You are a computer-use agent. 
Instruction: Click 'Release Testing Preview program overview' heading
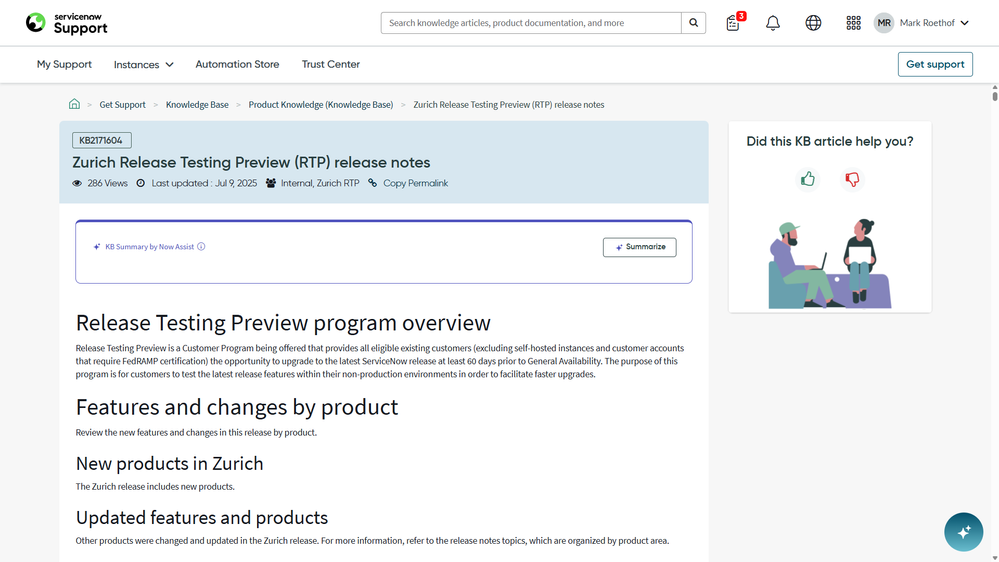pos(283,323)
